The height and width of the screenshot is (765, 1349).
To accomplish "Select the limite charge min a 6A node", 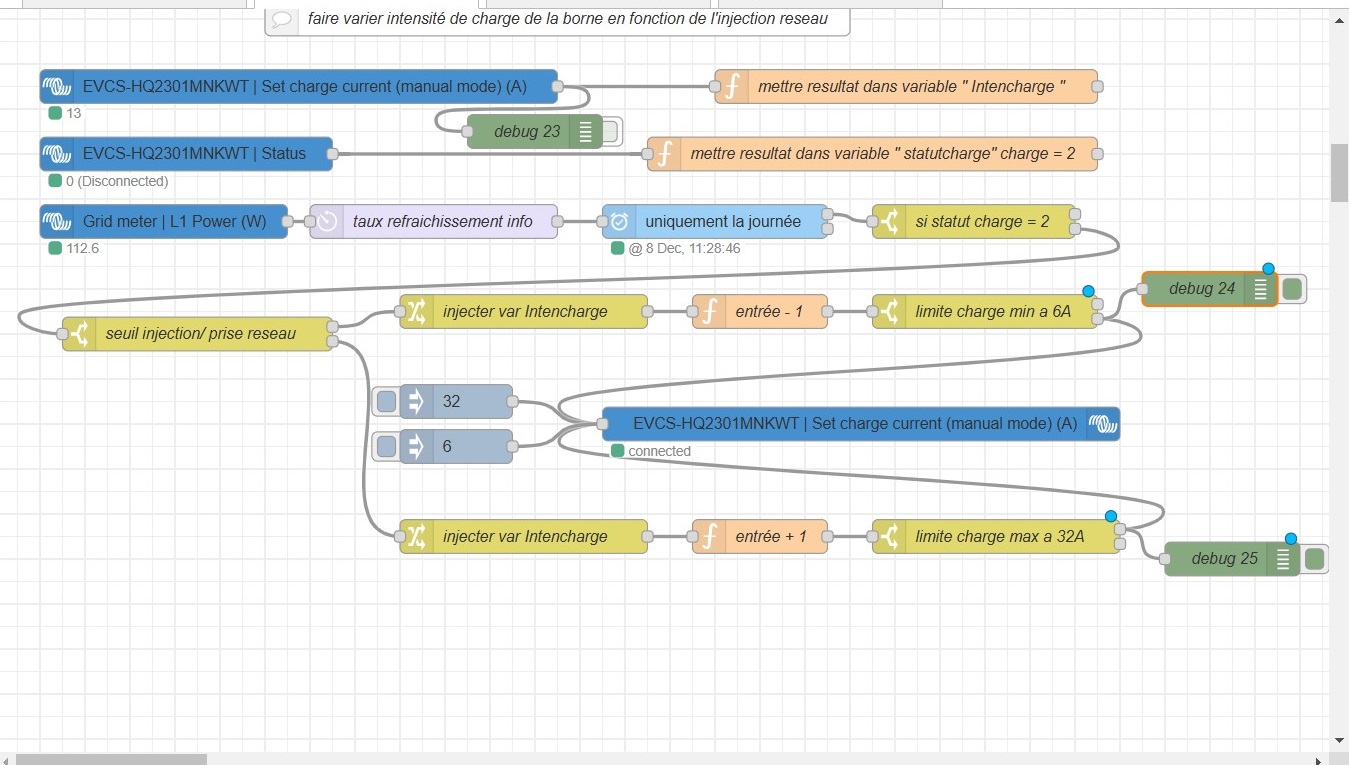I will [x=992, y=312].
